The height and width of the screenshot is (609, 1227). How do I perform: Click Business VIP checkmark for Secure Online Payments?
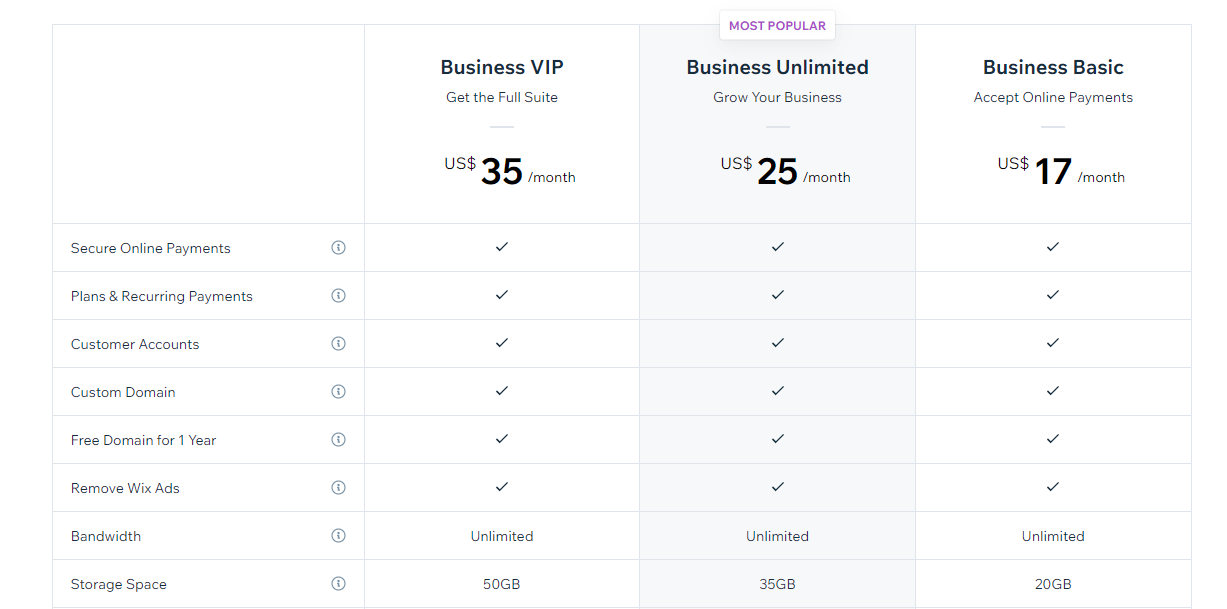tap(502, 246)
